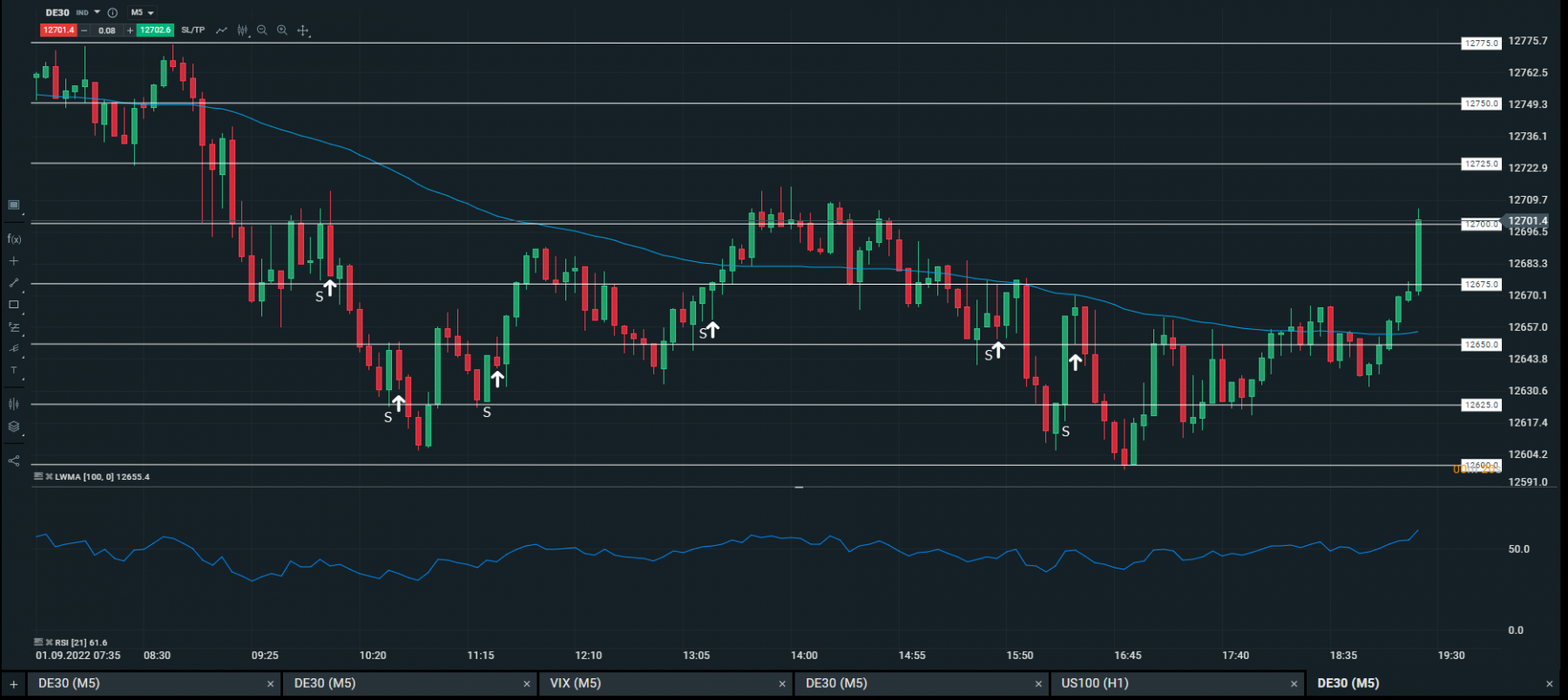Zoom in the chart with magnifier
Viewport: 1568px width, 700px height.
(282, 30)
